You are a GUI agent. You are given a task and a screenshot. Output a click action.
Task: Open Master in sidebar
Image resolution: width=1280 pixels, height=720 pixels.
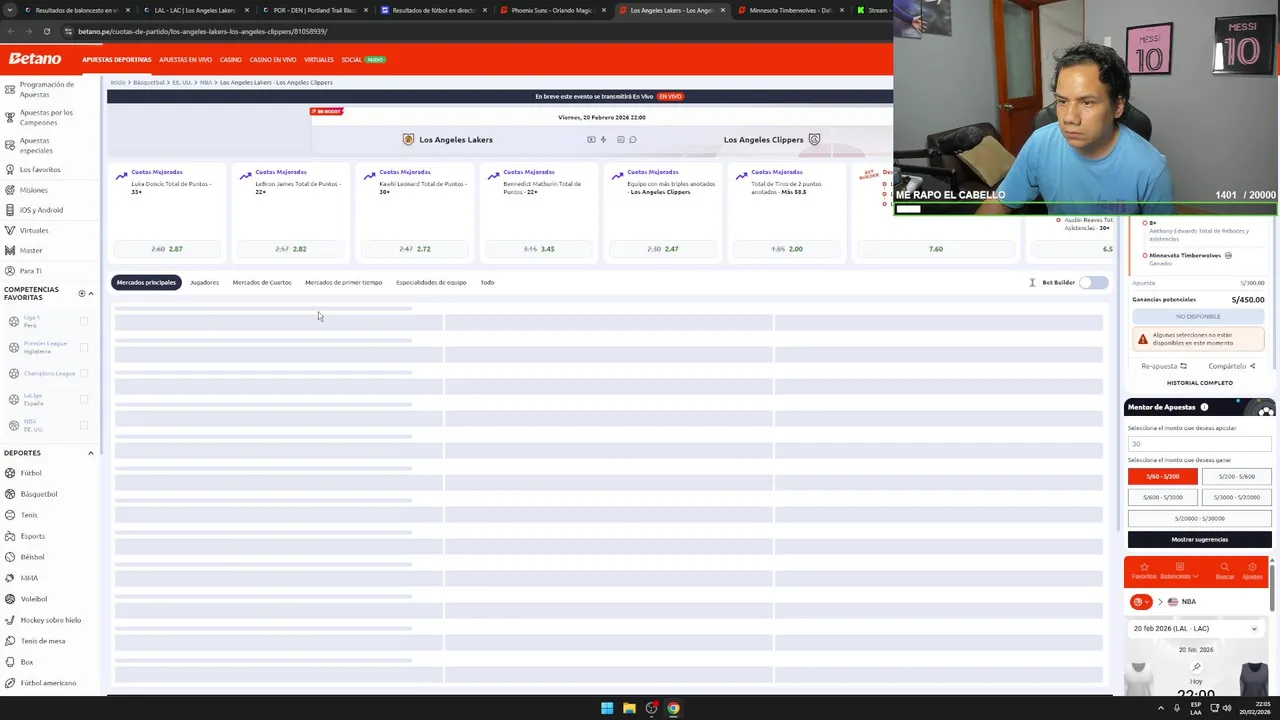pyautogui.click(x=31, y=250)
